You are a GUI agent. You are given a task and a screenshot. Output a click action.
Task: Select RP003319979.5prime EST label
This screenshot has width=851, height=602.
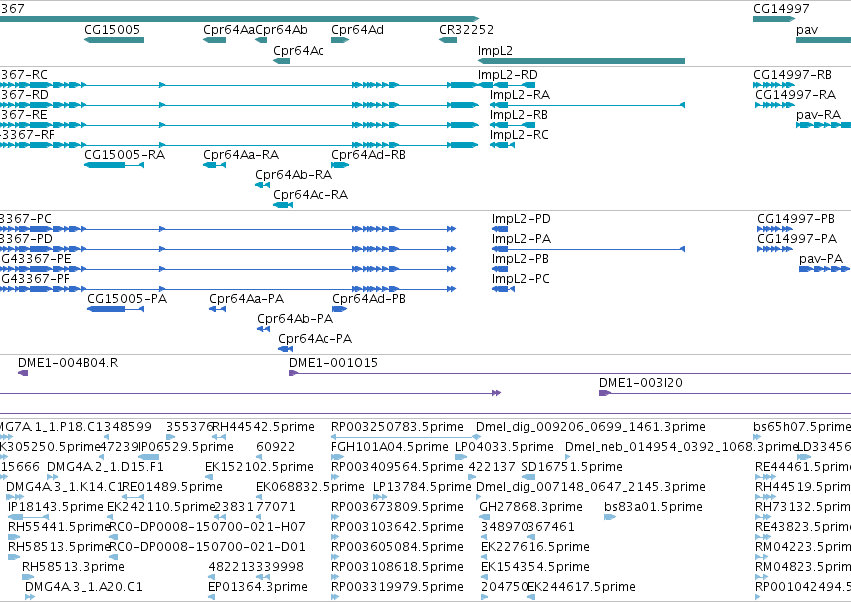coord(397,587)
